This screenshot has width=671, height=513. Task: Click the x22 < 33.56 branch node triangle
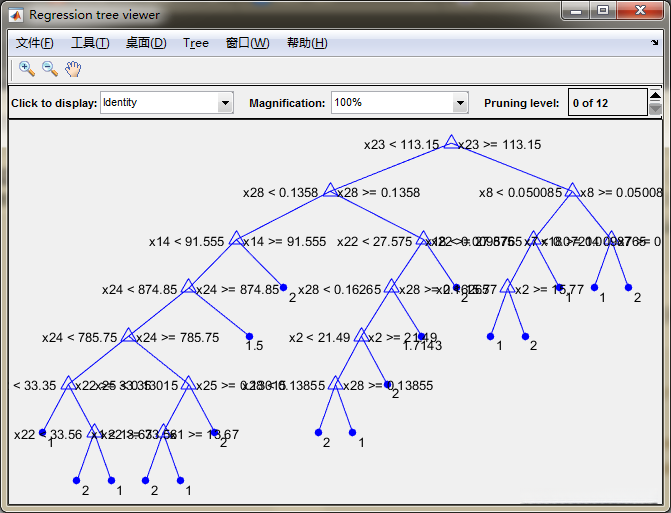pos(94,431)
